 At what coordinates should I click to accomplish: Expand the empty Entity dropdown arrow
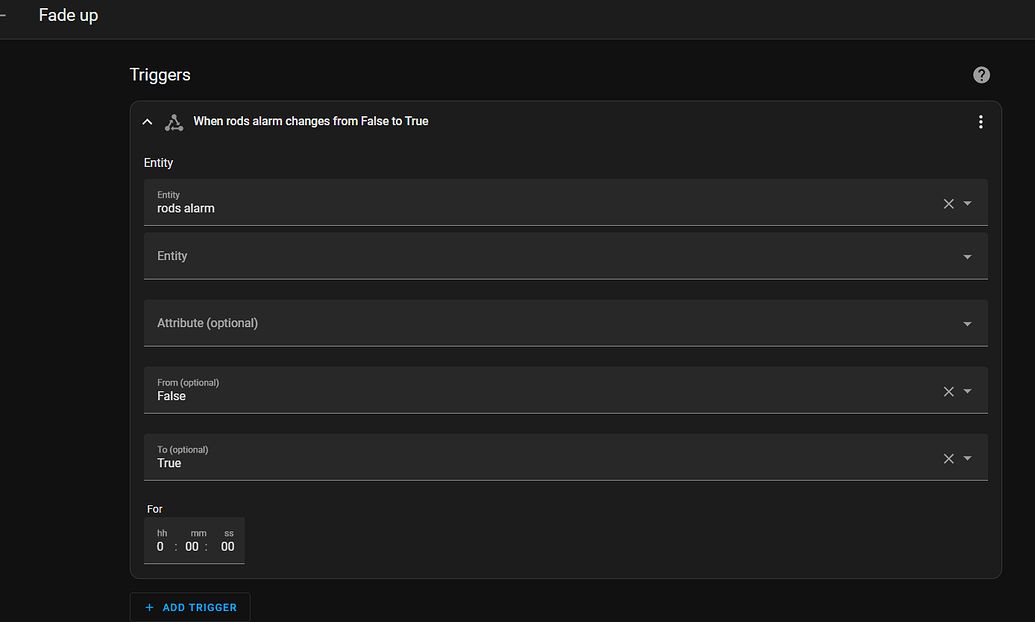(967, 257)
